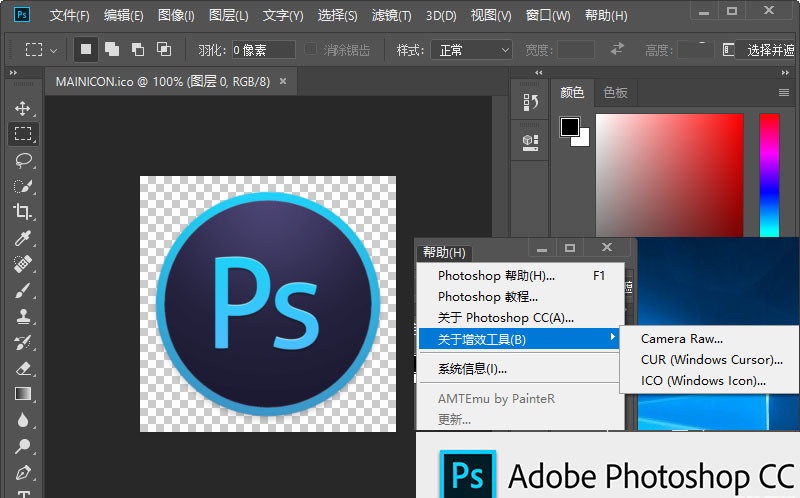
Task: Close the MAINICON.ico document tab
Action: [283, 81]
